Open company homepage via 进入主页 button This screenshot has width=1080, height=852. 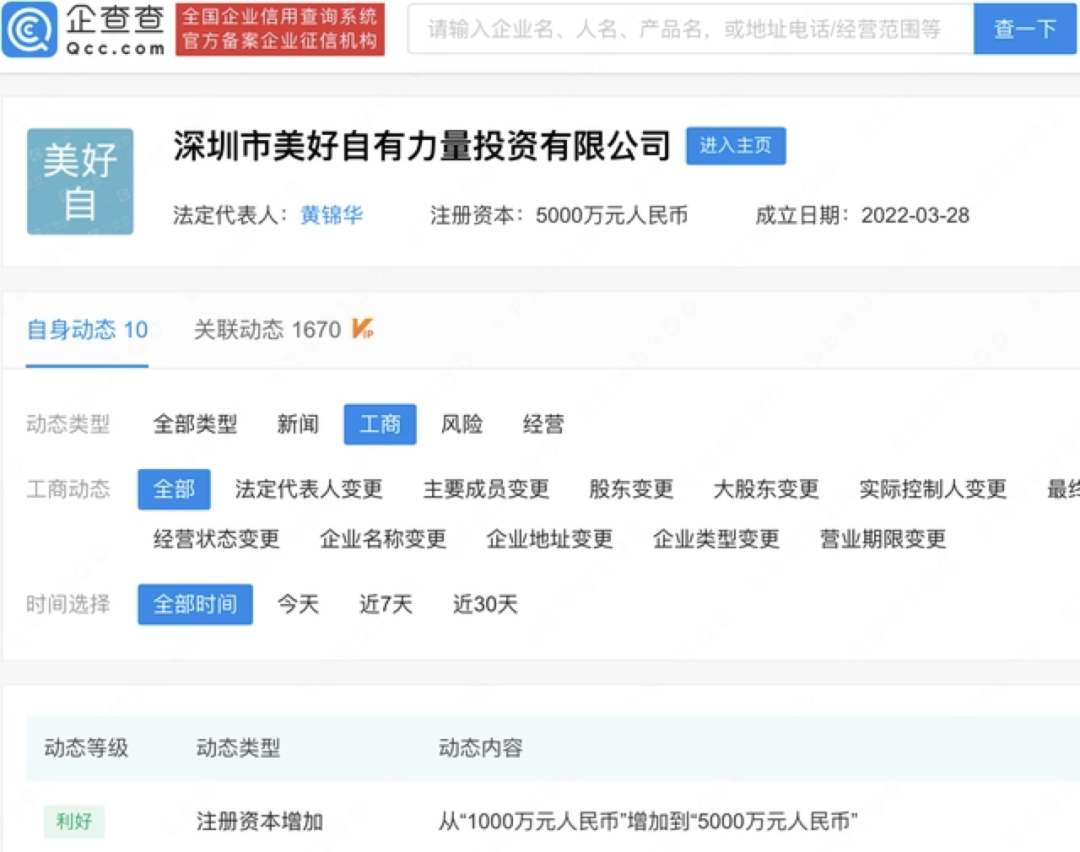(736, 145)
